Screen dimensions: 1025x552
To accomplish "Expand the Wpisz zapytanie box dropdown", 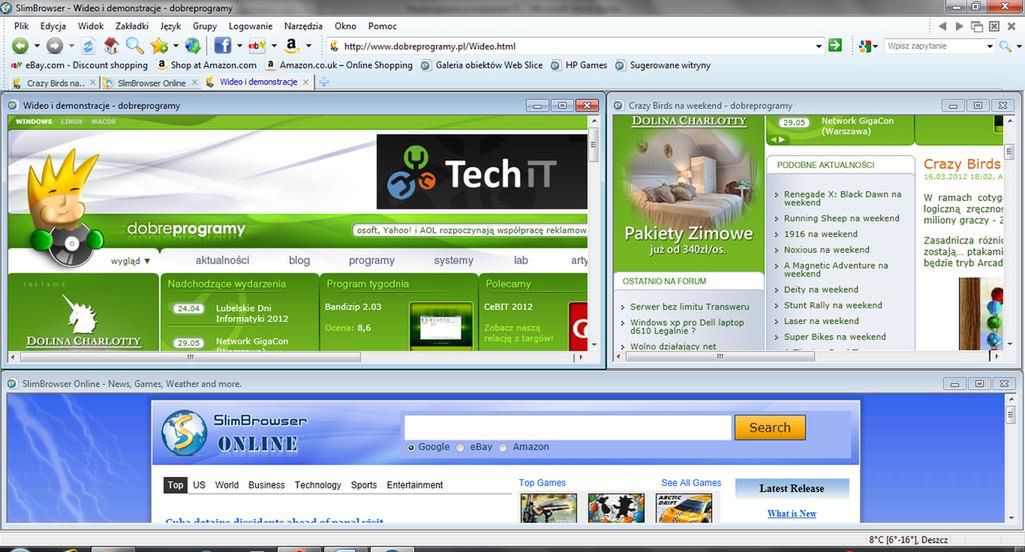I will (990, 46).
